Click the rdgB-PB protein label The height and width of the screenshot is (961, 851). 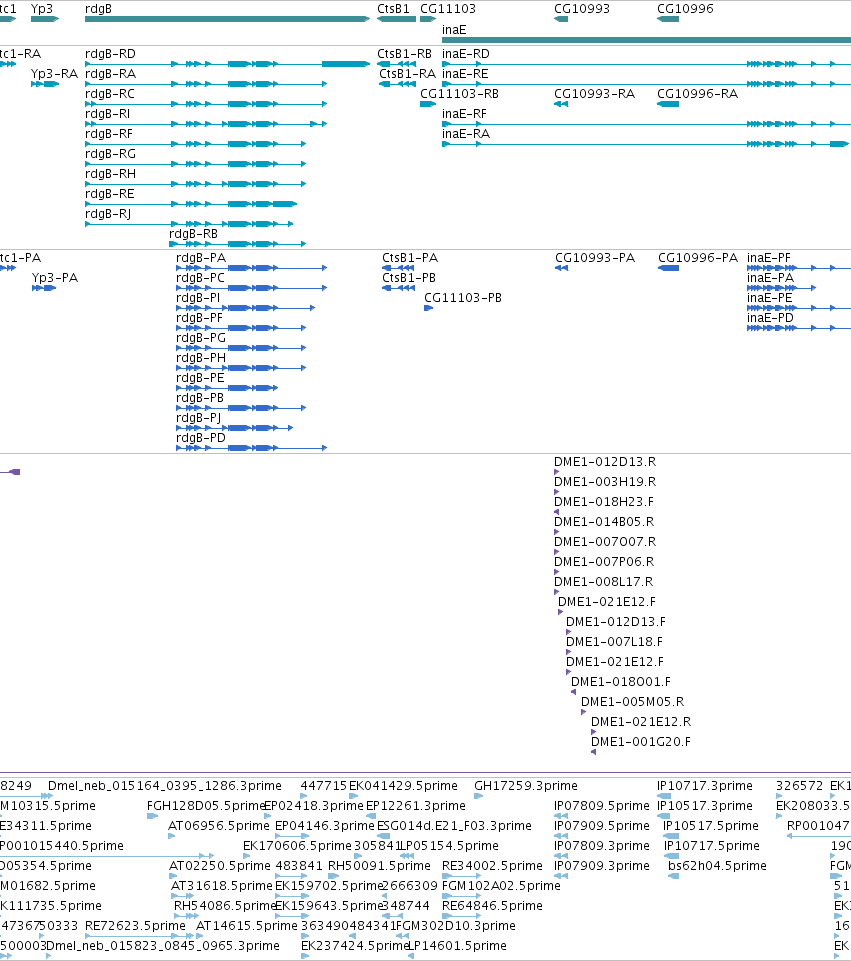[x=200, y=398]
